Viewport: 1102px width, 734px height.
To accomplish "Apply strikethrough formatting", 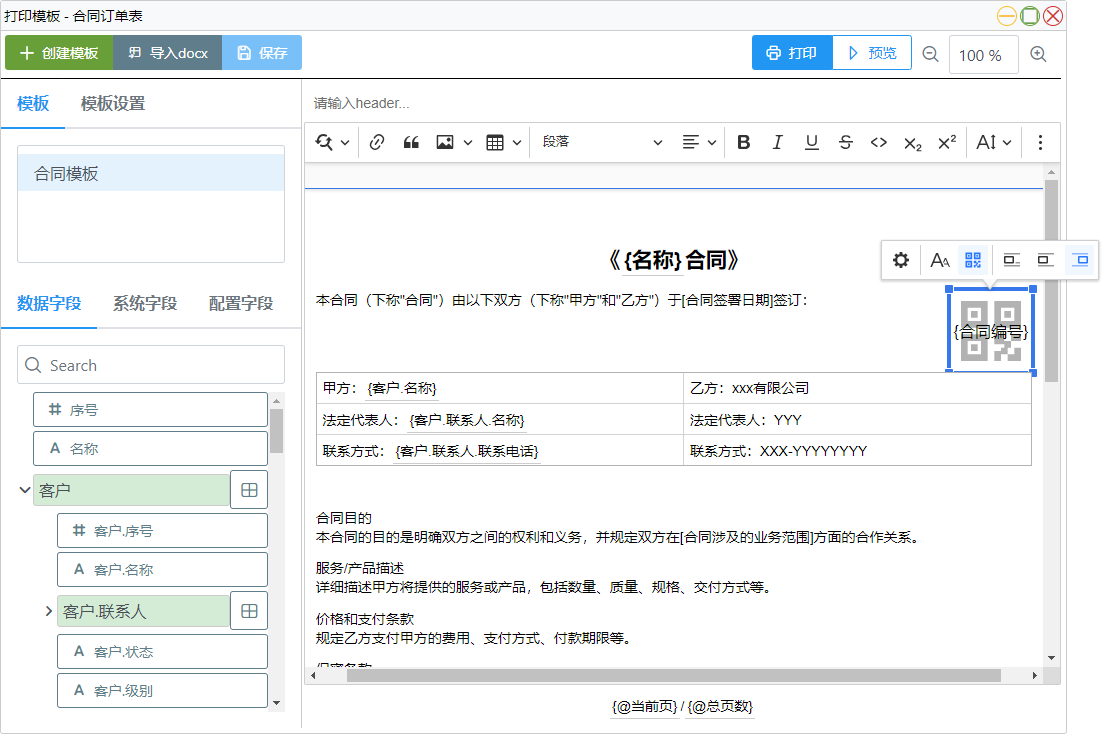I will point(845,142).
